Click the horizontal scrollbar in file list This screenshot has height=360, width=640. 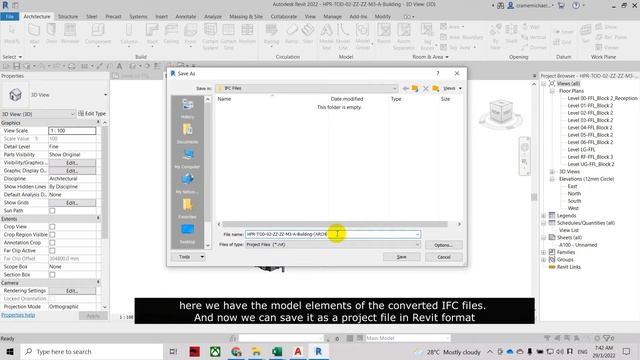335,224
